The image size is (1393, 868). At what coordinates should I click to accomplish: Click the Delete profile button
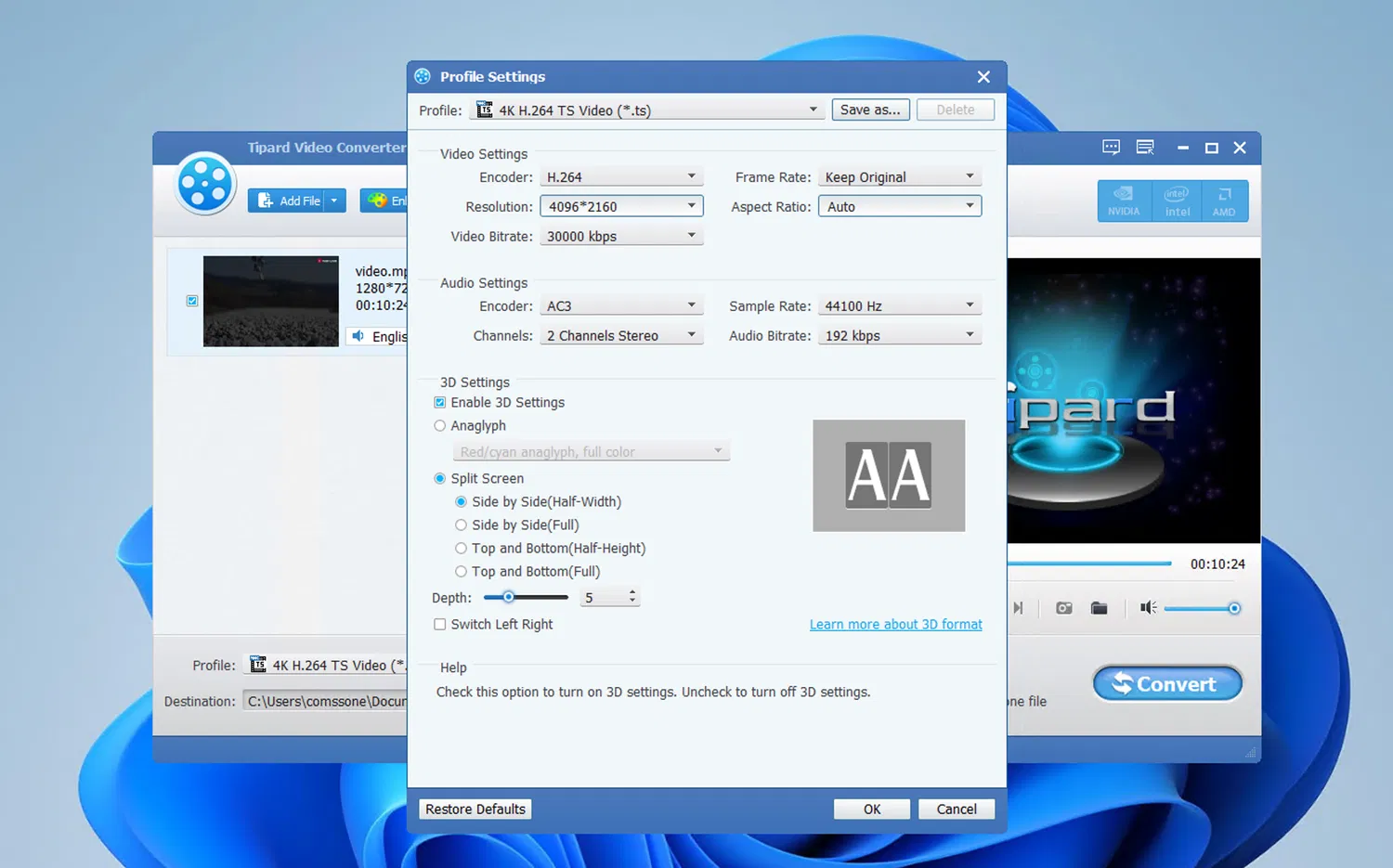(x=956, y=110)
